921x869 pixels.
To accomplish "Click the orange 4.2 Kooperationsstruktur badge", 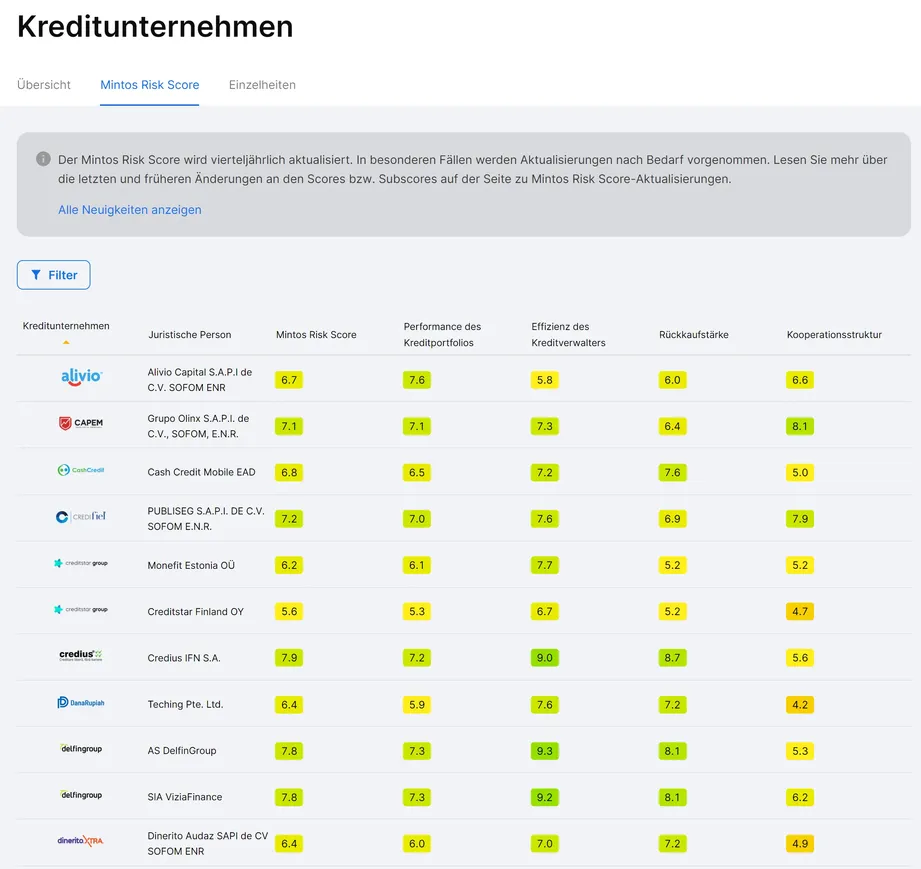I will pyautogui.click(x=800, y=705).
